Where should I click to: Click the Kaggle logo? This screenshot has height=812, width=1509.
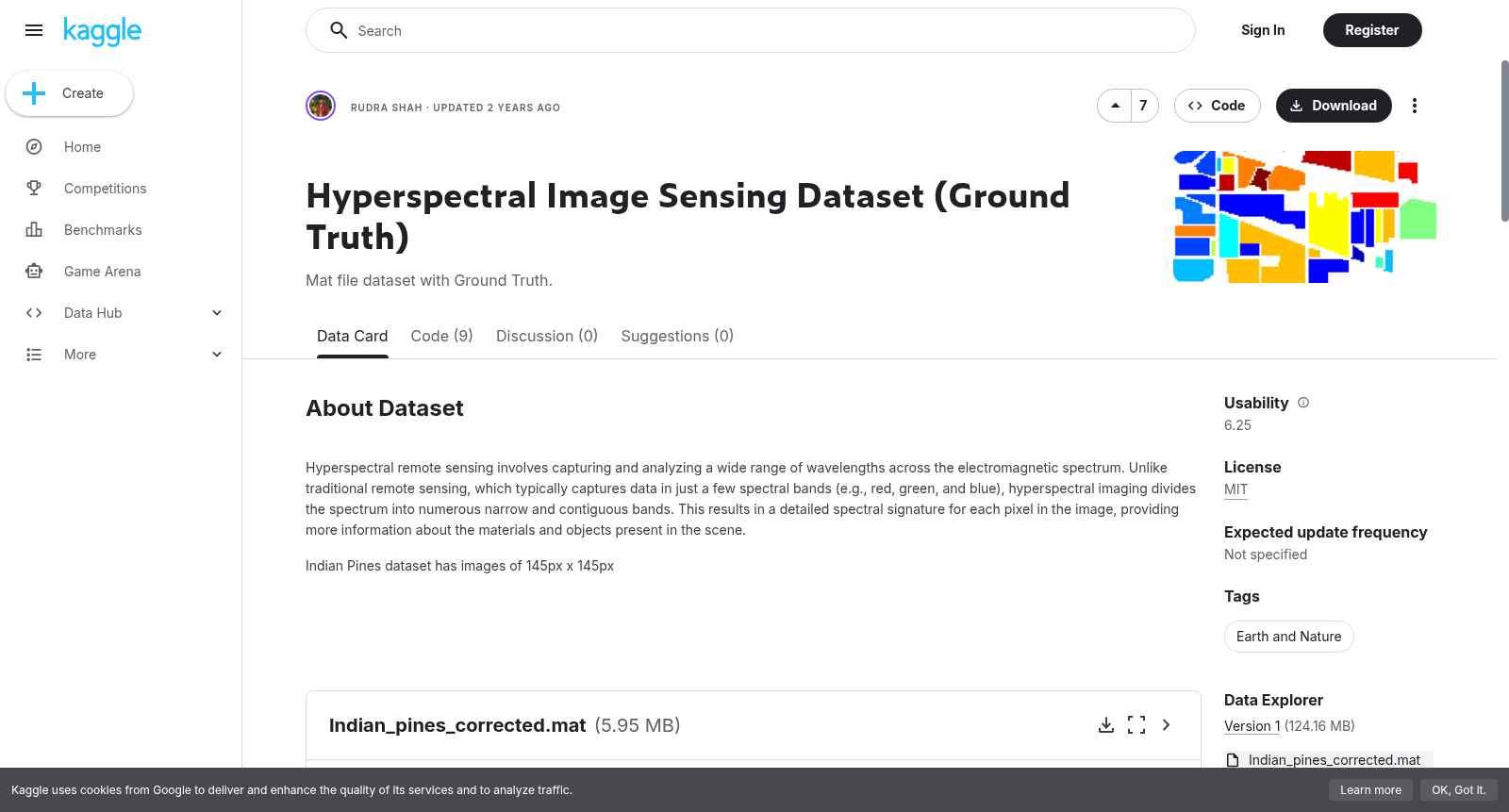[102, 31]
